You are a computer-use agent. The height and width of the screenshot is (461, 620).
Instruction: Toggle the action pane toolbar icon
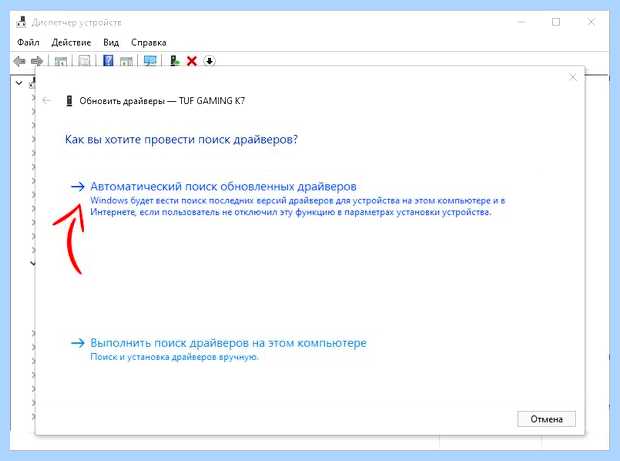pyautogui.click(x=126, y=61)
